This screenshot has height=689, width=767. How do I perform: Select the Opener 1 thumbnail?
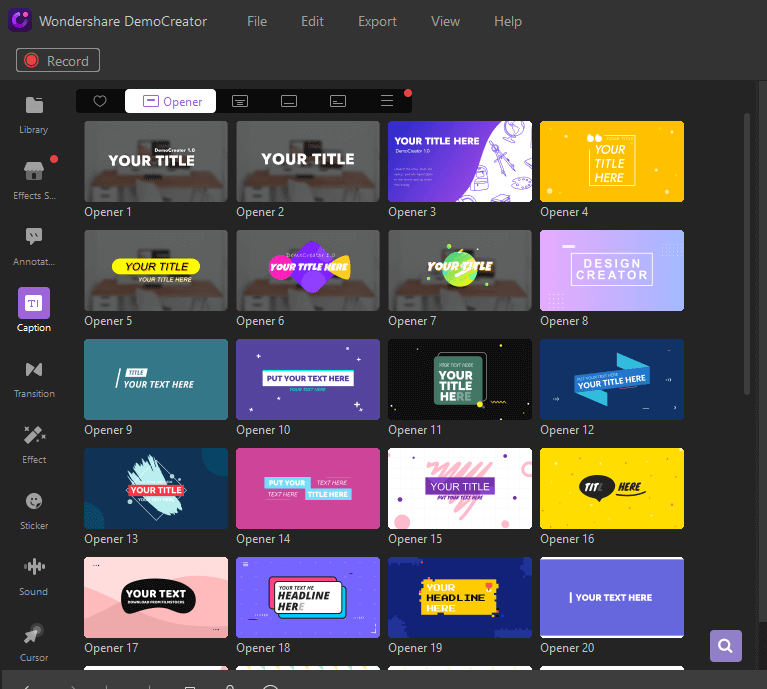(156, 161)
